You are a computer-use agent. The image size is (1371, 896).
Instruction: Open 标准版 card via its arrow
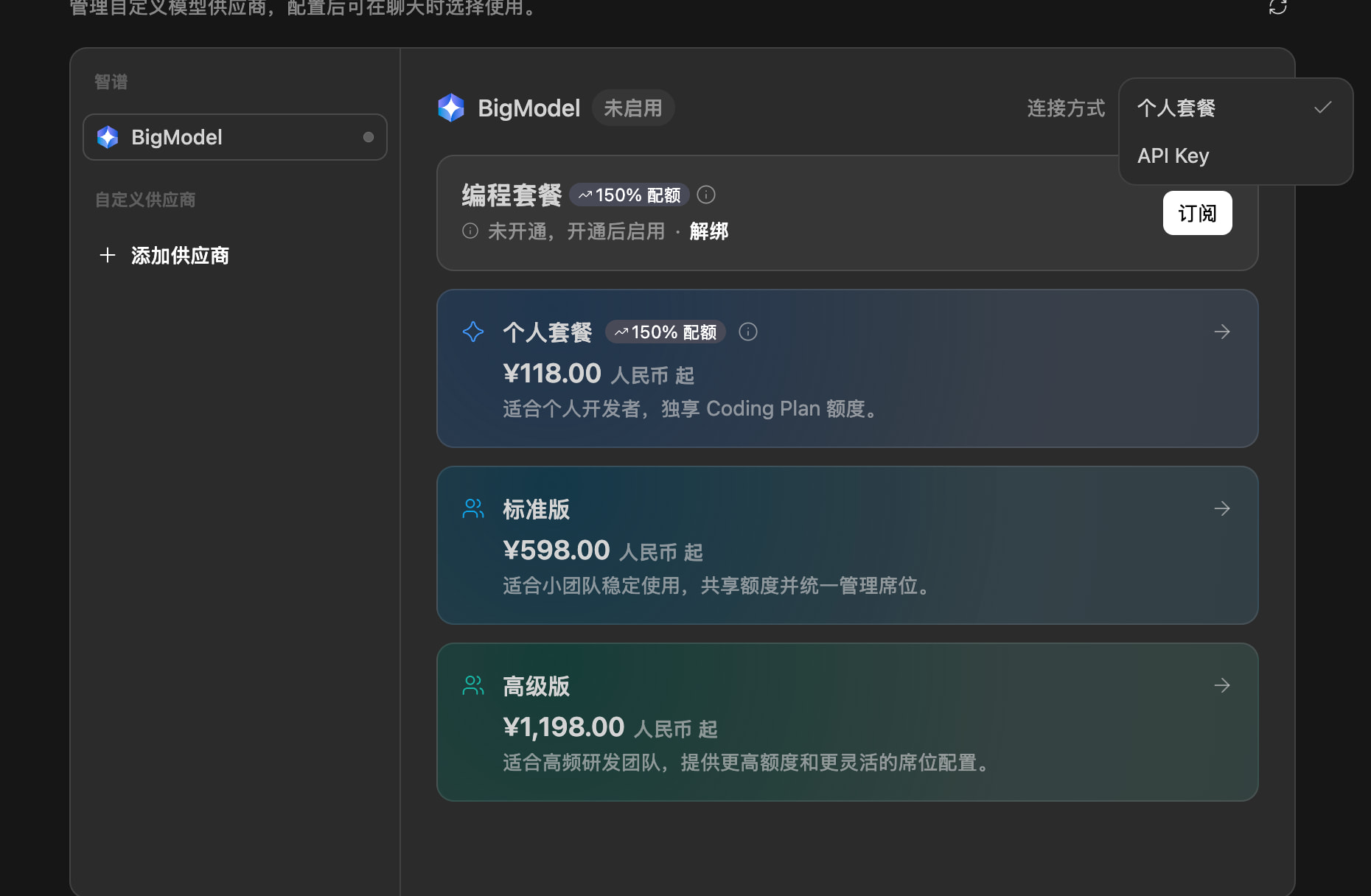1222,508
